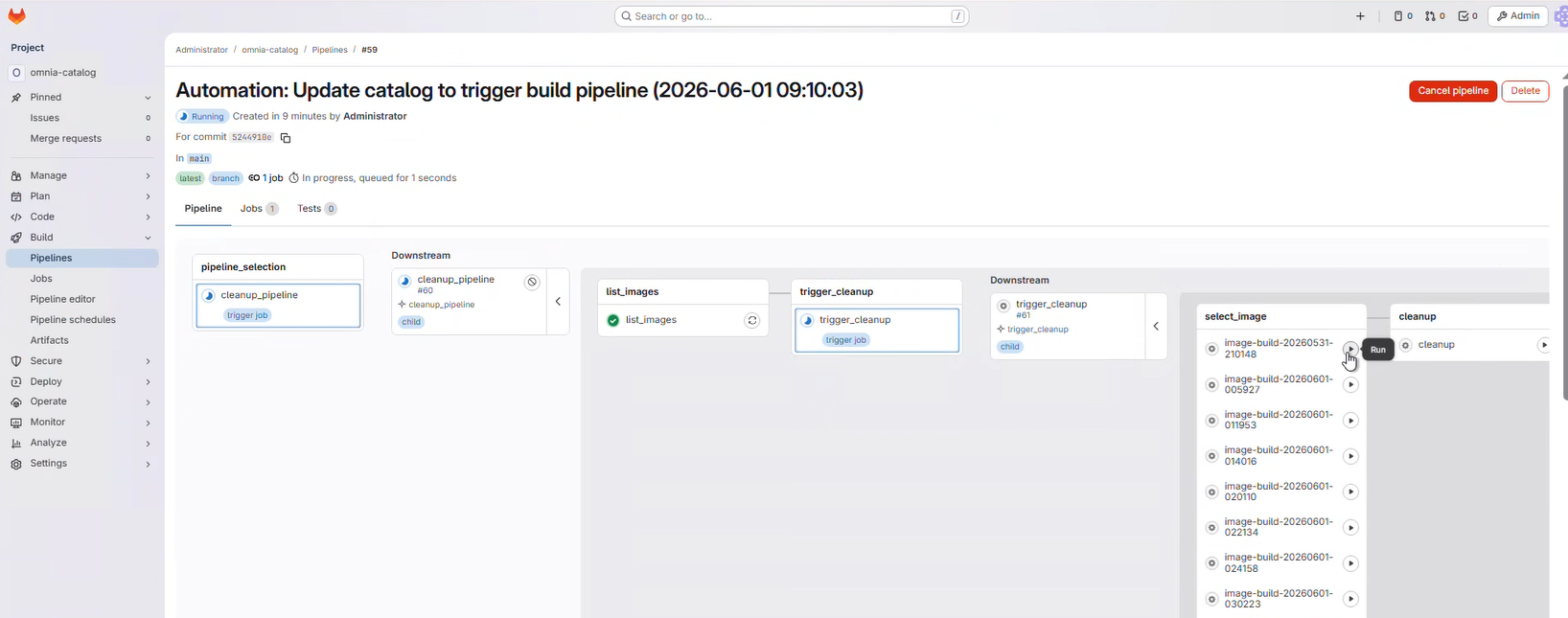Image resolution: width=1568 pixels, height=618 pixels.
Task: Run job image-build-20260601-011953
Action: (x=1350, y=421)
